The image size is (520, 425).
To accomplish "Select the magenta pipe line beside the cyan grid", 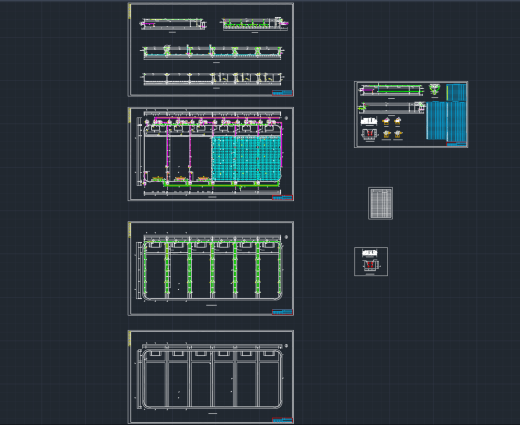I will coord(282,145).
